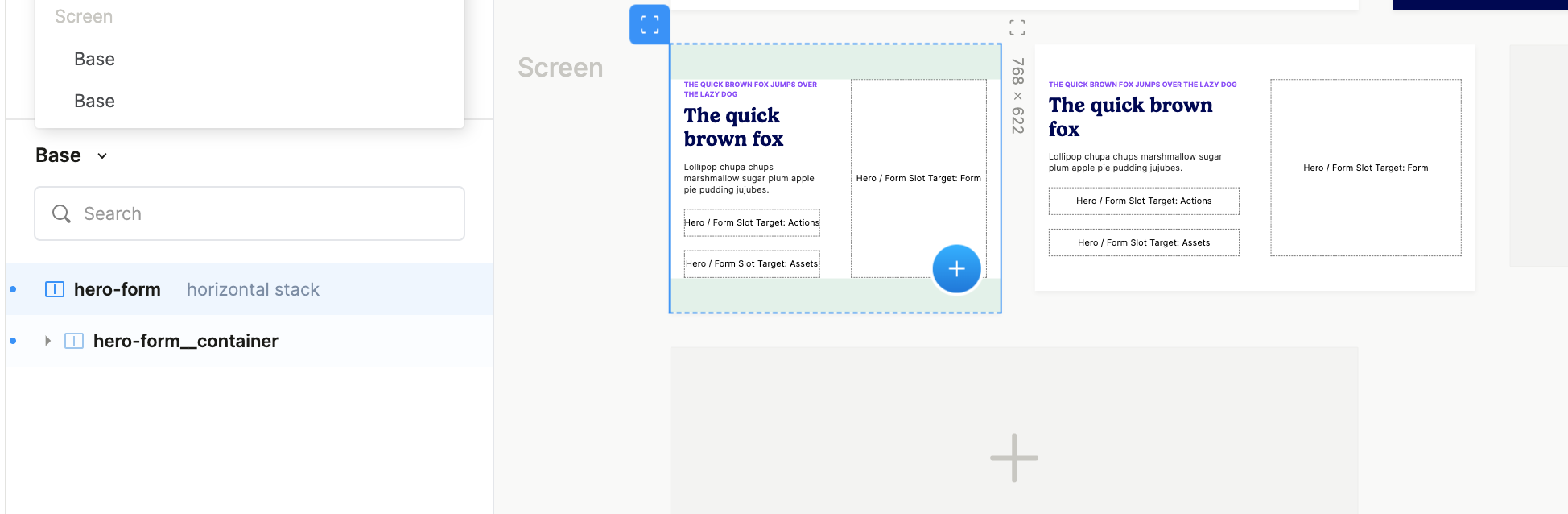Click the blue focus-frame icon above the selected artboard
Viewport: 1568px width, 514px height.
(649, 25)
